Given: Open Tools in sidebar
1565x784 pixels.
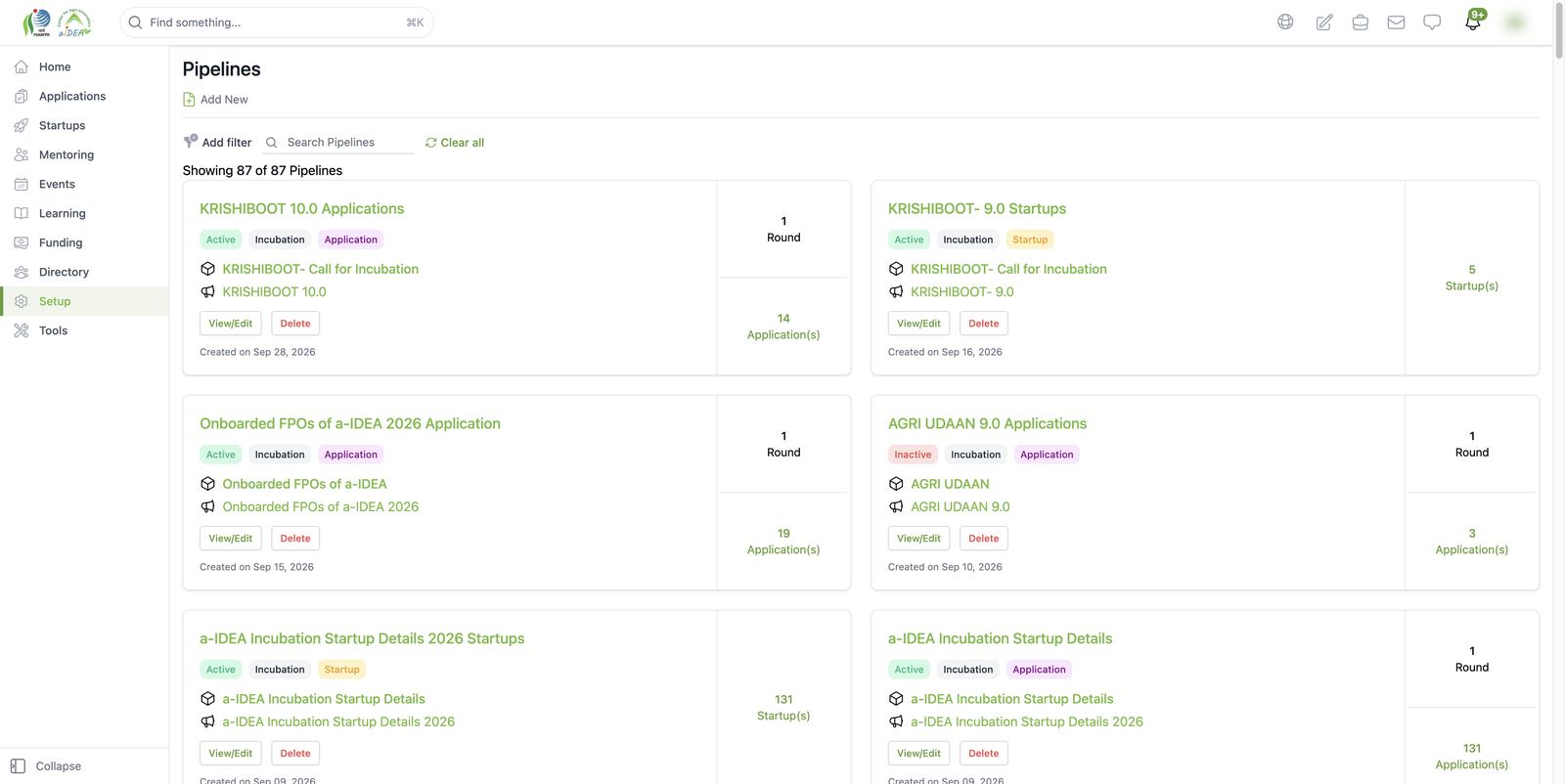Looking at the screenshot, I should click(84, 330).
